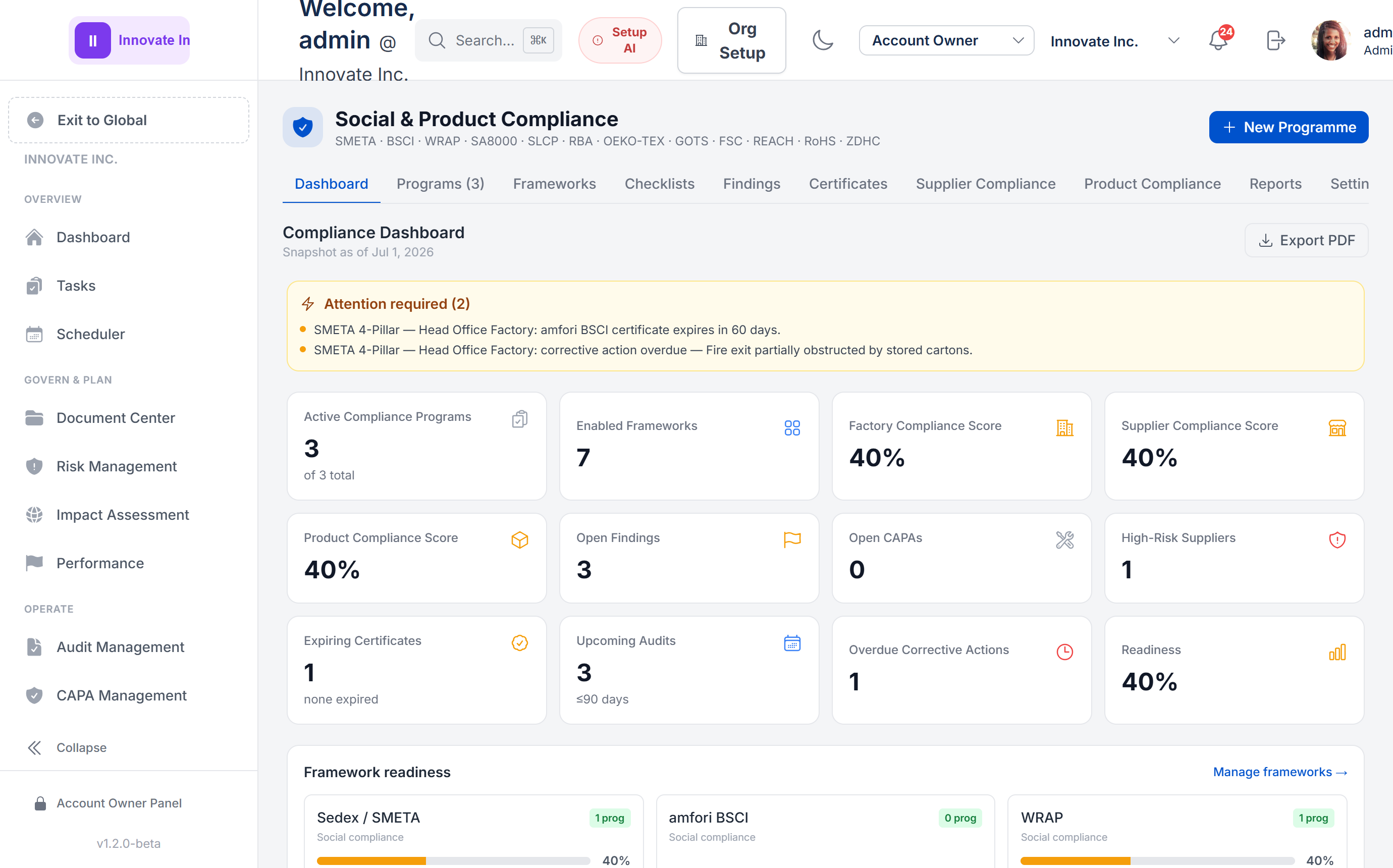Image resolution: width=1393 pixels, height=868 pixels.
Task: Click the blue compliance shield header icon
Action: point(302,127)
